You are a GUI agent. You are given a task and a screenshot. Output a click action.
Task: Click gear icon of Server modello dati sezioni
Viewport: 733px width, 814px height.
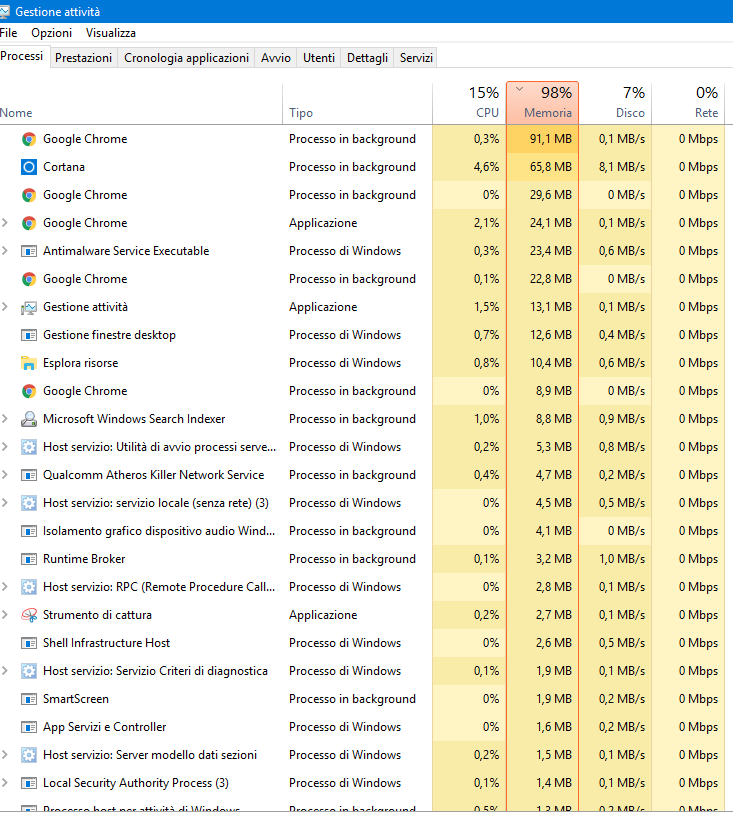click(x=29, y=755)
